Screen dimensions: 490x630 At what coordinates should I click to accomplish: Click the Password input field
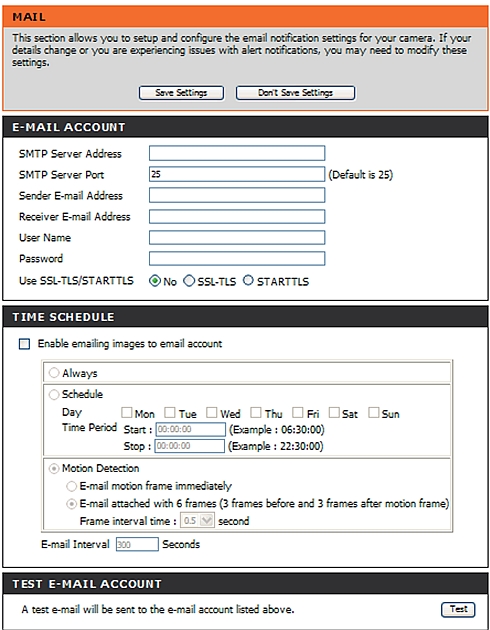pos(237,258)
